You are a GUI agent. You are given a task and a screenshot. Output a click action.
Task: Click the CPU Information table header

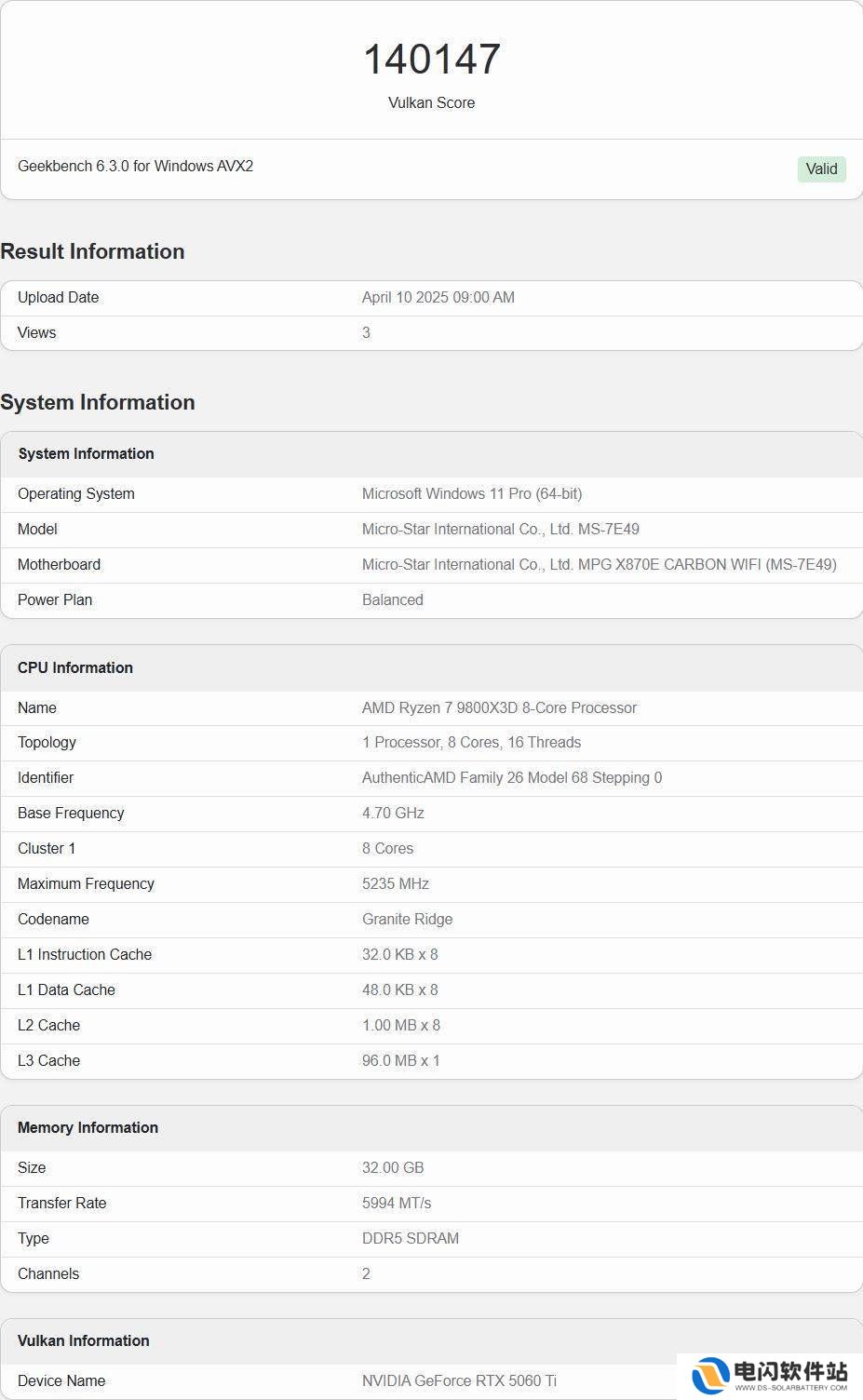75,668
